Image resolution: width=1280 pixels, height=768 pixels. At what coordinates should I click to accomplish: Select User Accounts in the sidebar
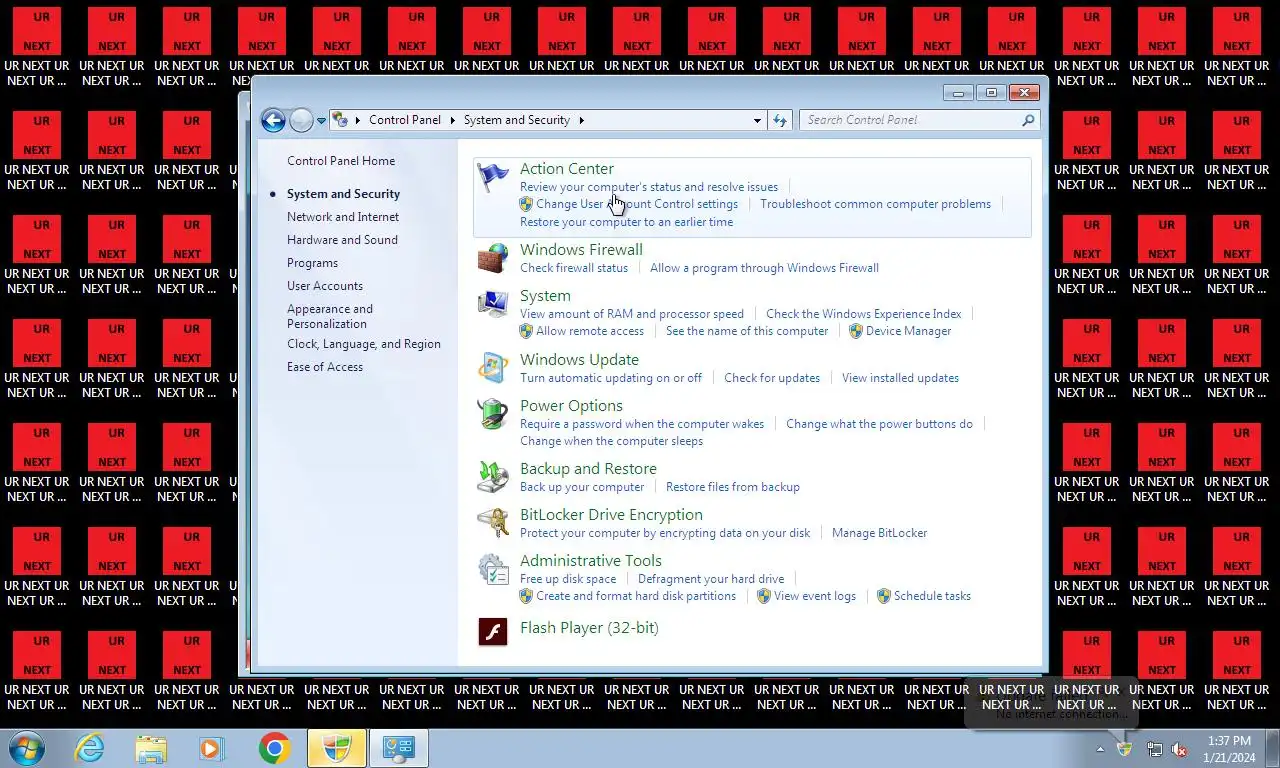(x=325, y=286)
